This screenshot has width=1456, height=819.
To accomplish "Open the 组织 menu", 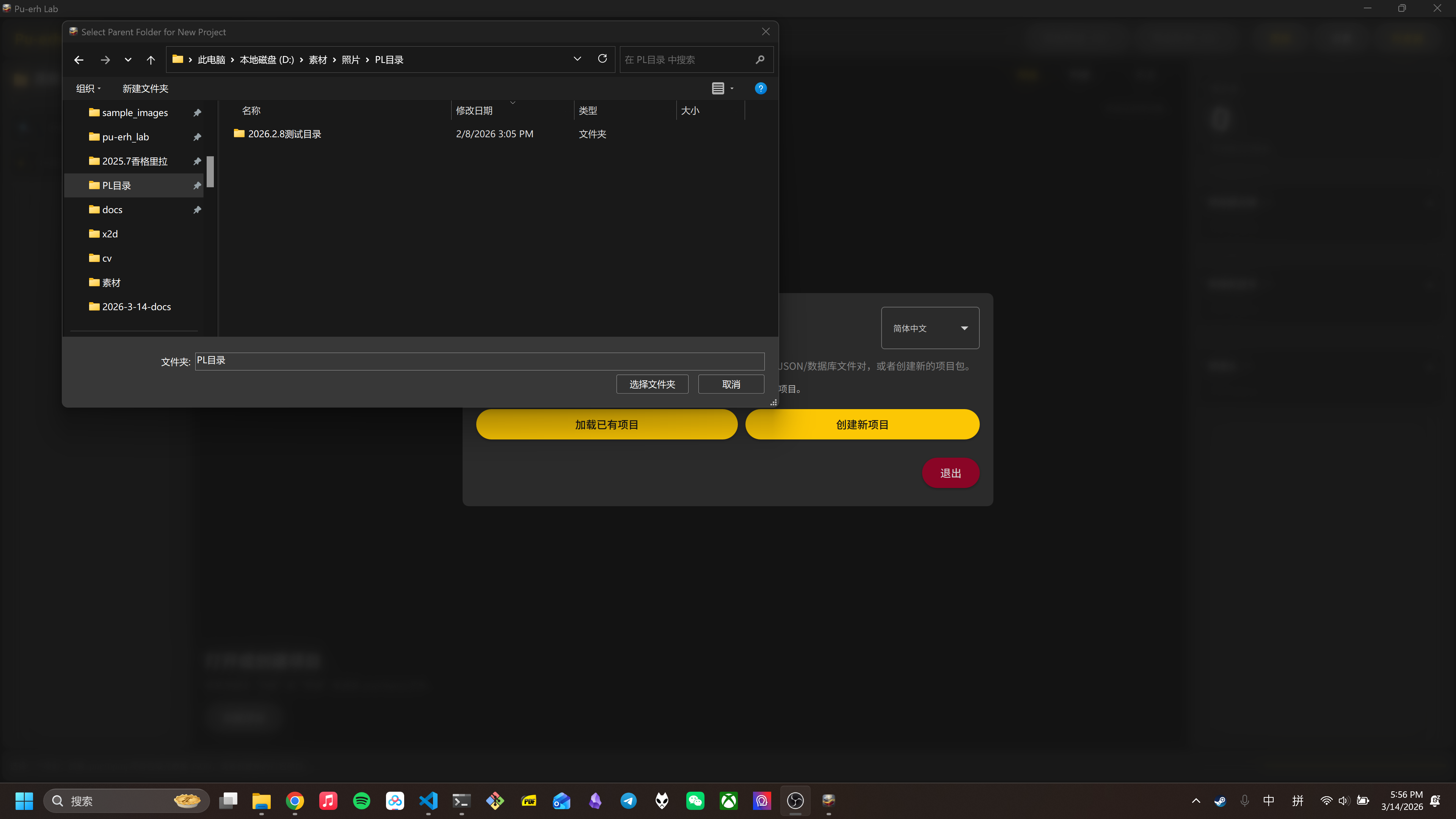I will [x=88, y=89].
